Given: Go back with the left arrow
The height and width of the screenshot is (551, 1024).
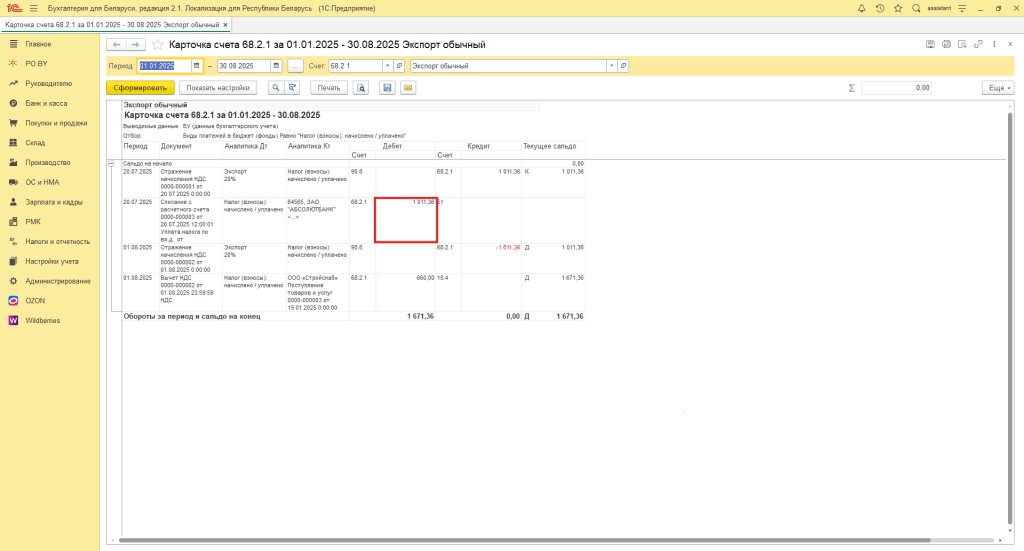Looking at the screenshot, I should coord(116,44).
